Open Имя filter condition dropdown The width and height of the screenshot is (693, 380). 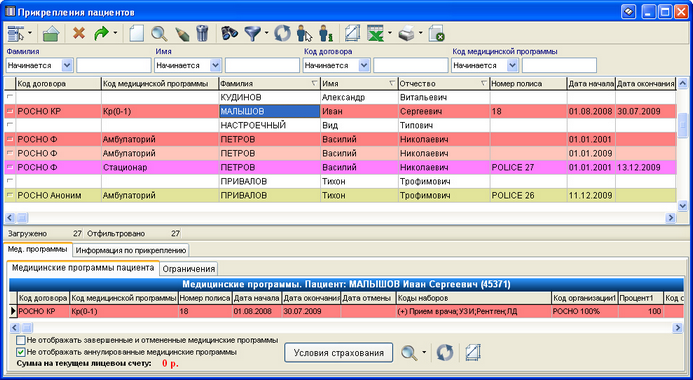[216, 65]
